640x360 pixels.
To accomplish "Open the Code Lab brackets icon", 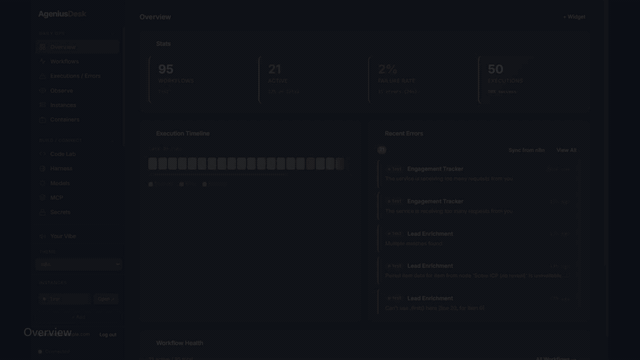I will tap(42, 154).
